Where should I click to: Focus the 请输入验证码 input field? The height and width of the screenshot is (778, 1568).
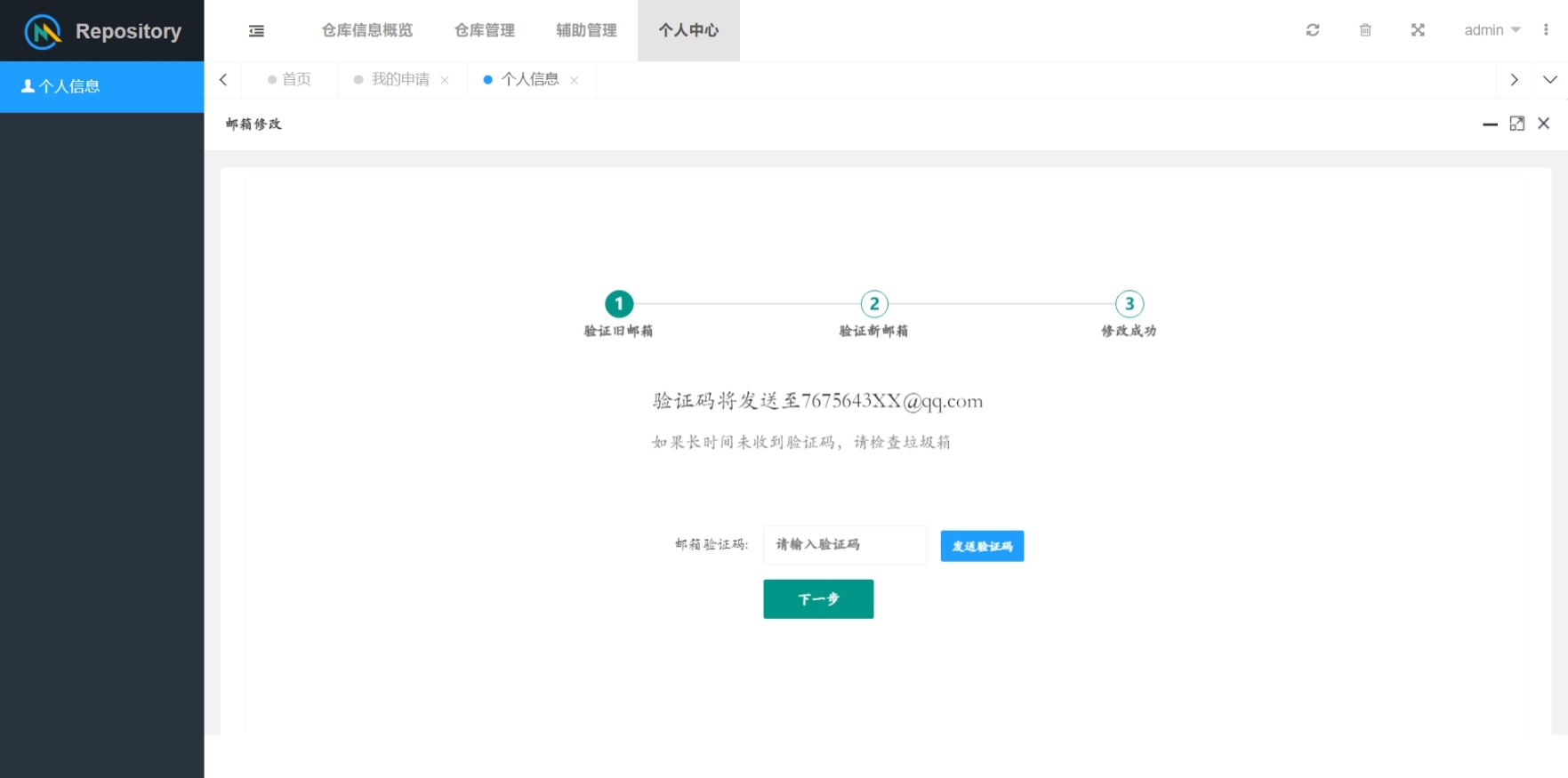point(845,545)
